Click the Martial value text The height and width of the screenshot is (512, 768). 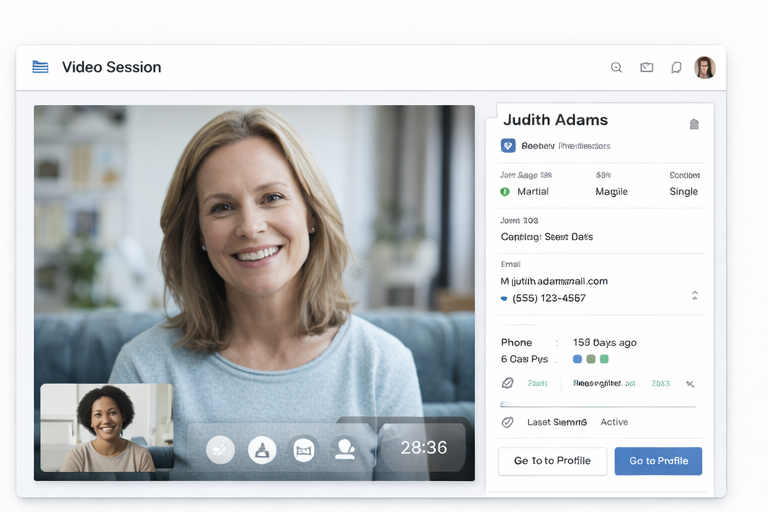tap(533, 192)
